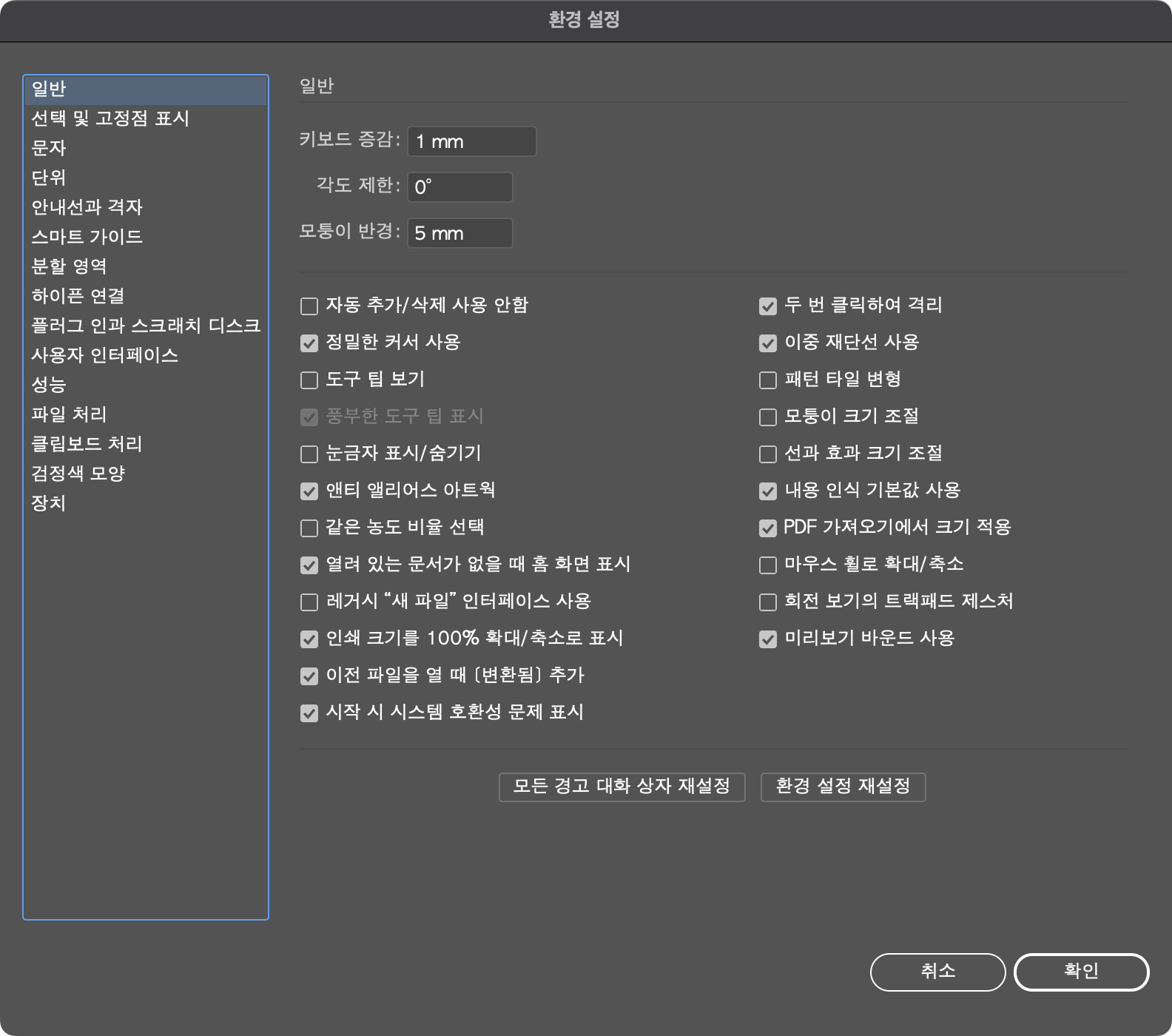Enable 마우스 휠로 확대/축소
Image resolution: width=1172 pixels, height=1036 pixels.
pyautogui.click(x=768, y=565)
